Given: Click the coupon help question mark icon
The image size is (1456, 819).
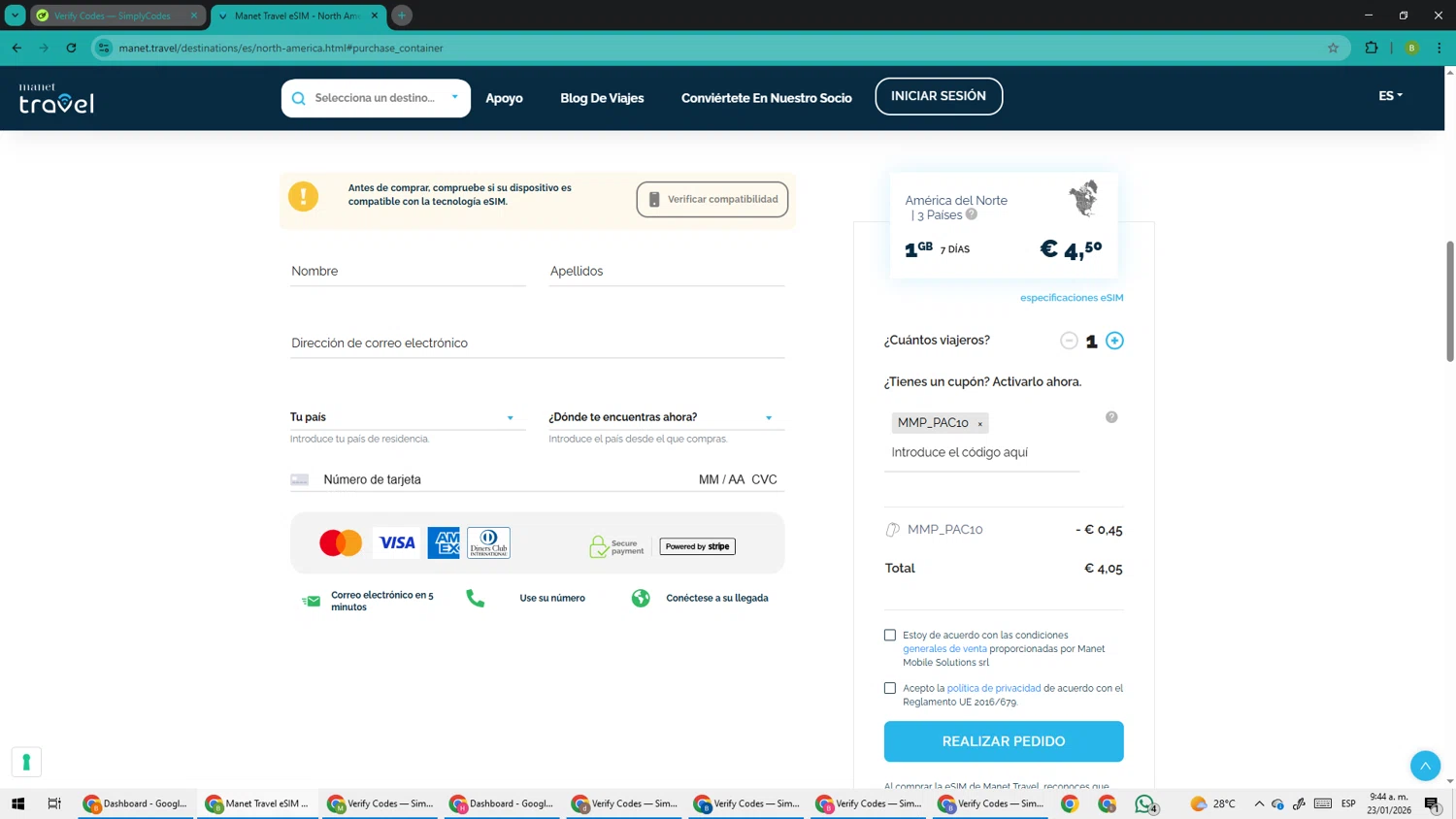Looking at the screenshot, I should point(1111,417).
